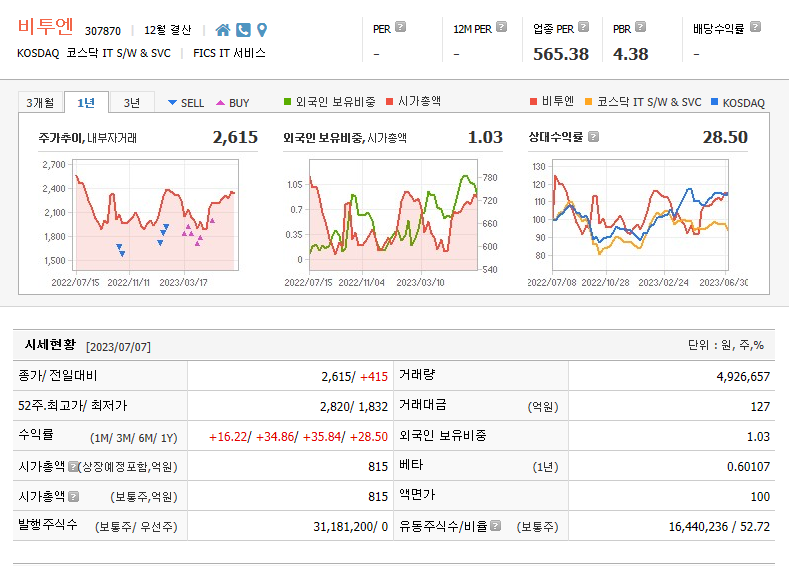Click the trading volume 4,926,657
790x566 pixels.
[743, 376]
